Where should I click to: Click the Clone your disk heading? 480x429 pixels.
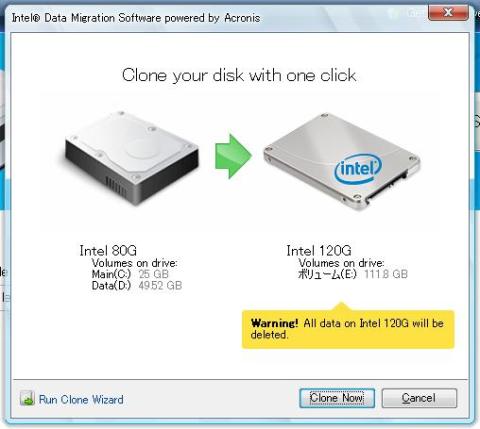(x=239, y=75)
